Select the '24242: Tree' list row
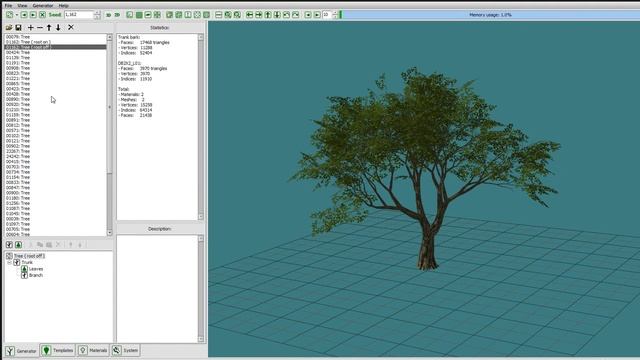Screen dimensions: 640x360 [56, 156]
